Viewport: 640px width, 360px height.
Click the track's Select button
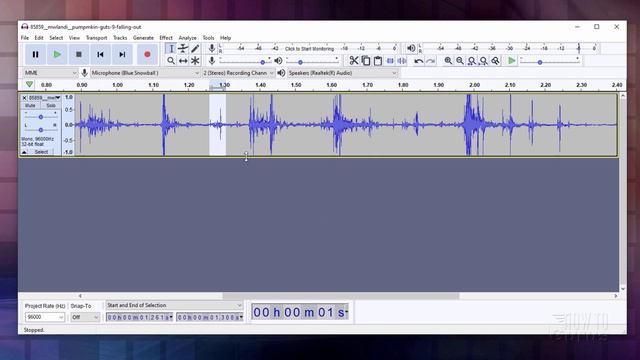pos(41,152)
